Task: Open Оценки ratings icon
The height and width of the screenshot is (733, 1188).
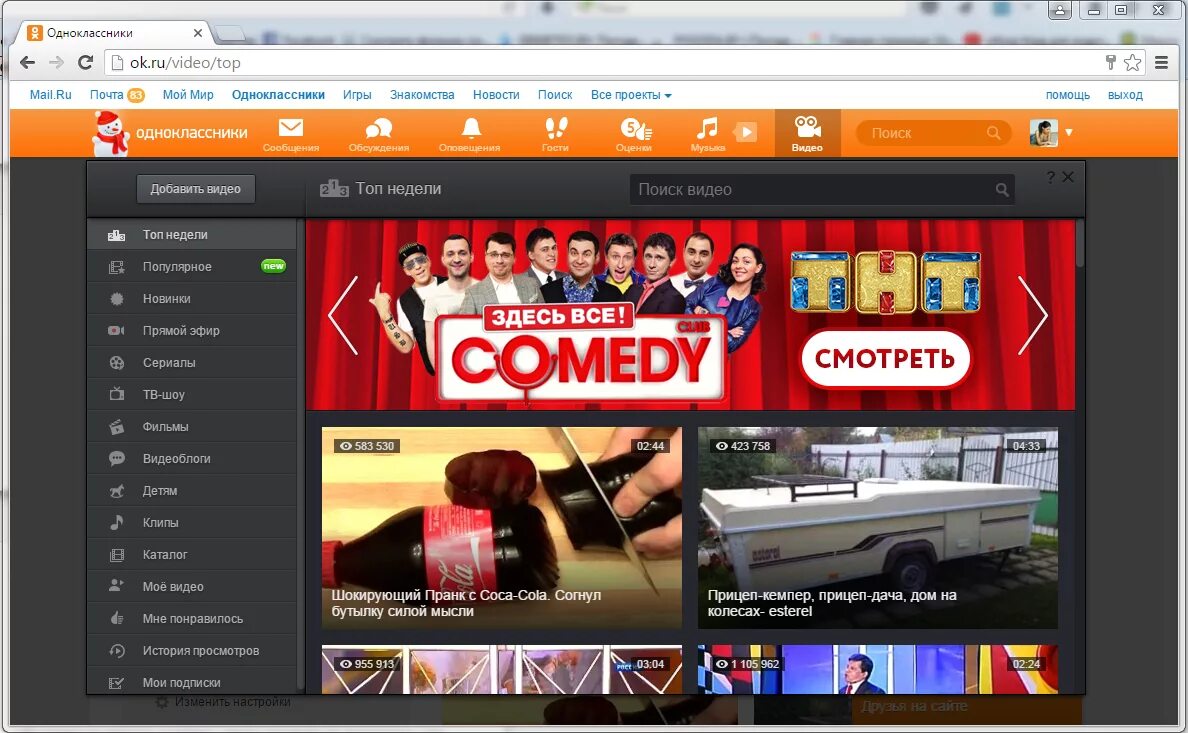Action: (x=634, y=134)
